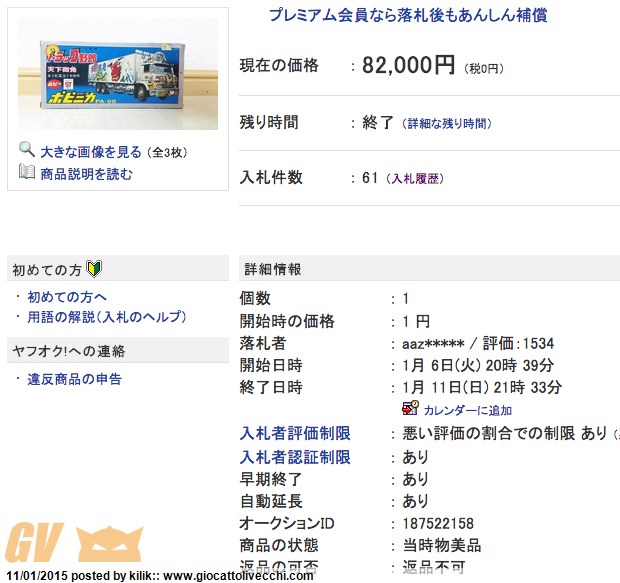This screenshot has width=620, height=583.
Task: Open the 初めての方へ link
Action: tap(67, 297)
